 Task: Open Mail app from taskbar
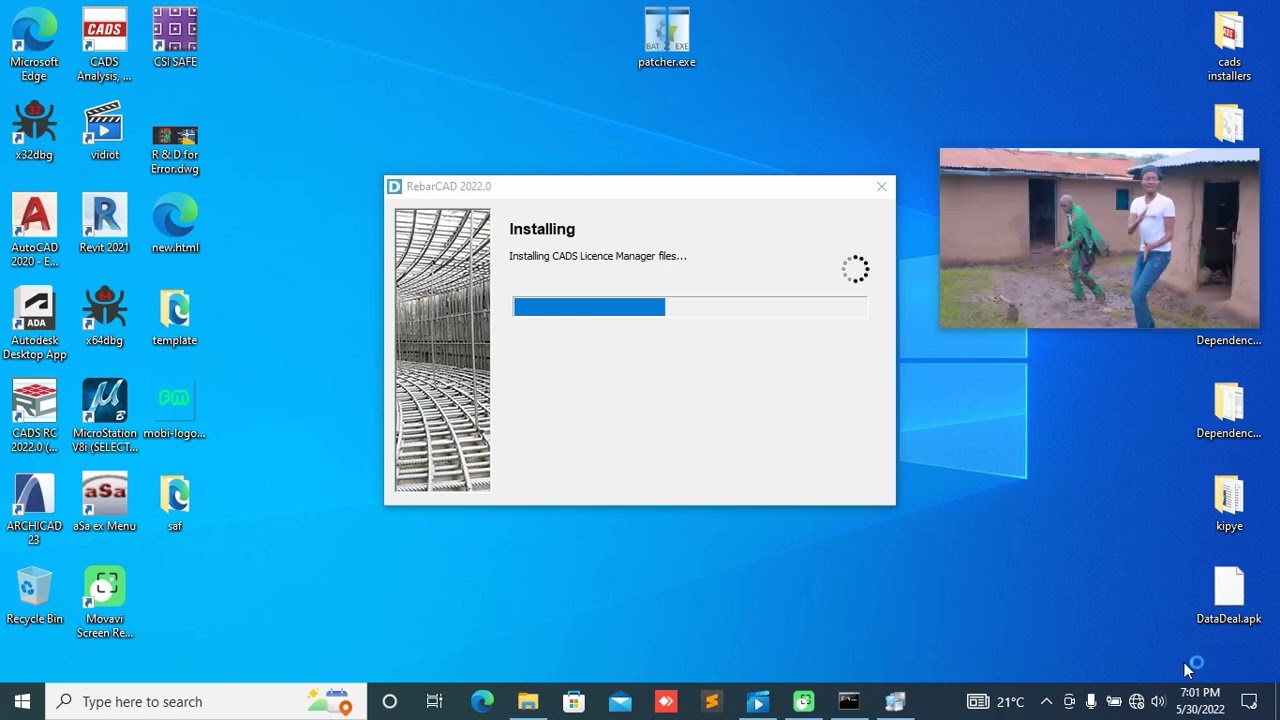pos(620,701)
